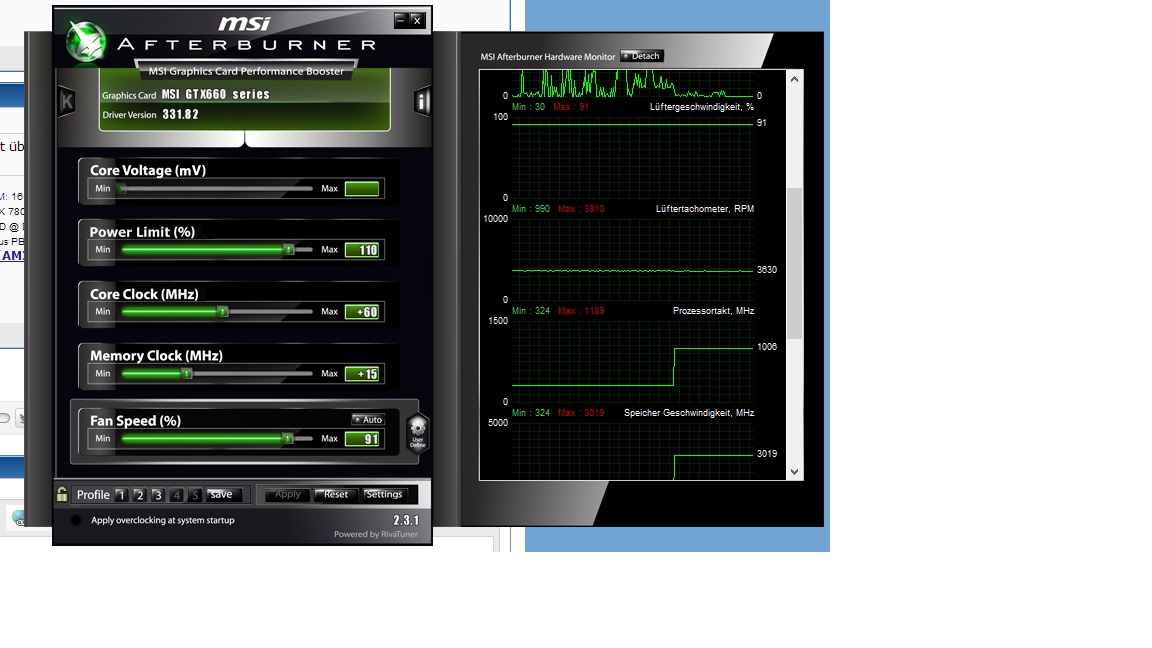Click the Fan Speed slider handle
Viewport: 1152px width, 648px height.
pyautogui.click(x=288, y=439)
